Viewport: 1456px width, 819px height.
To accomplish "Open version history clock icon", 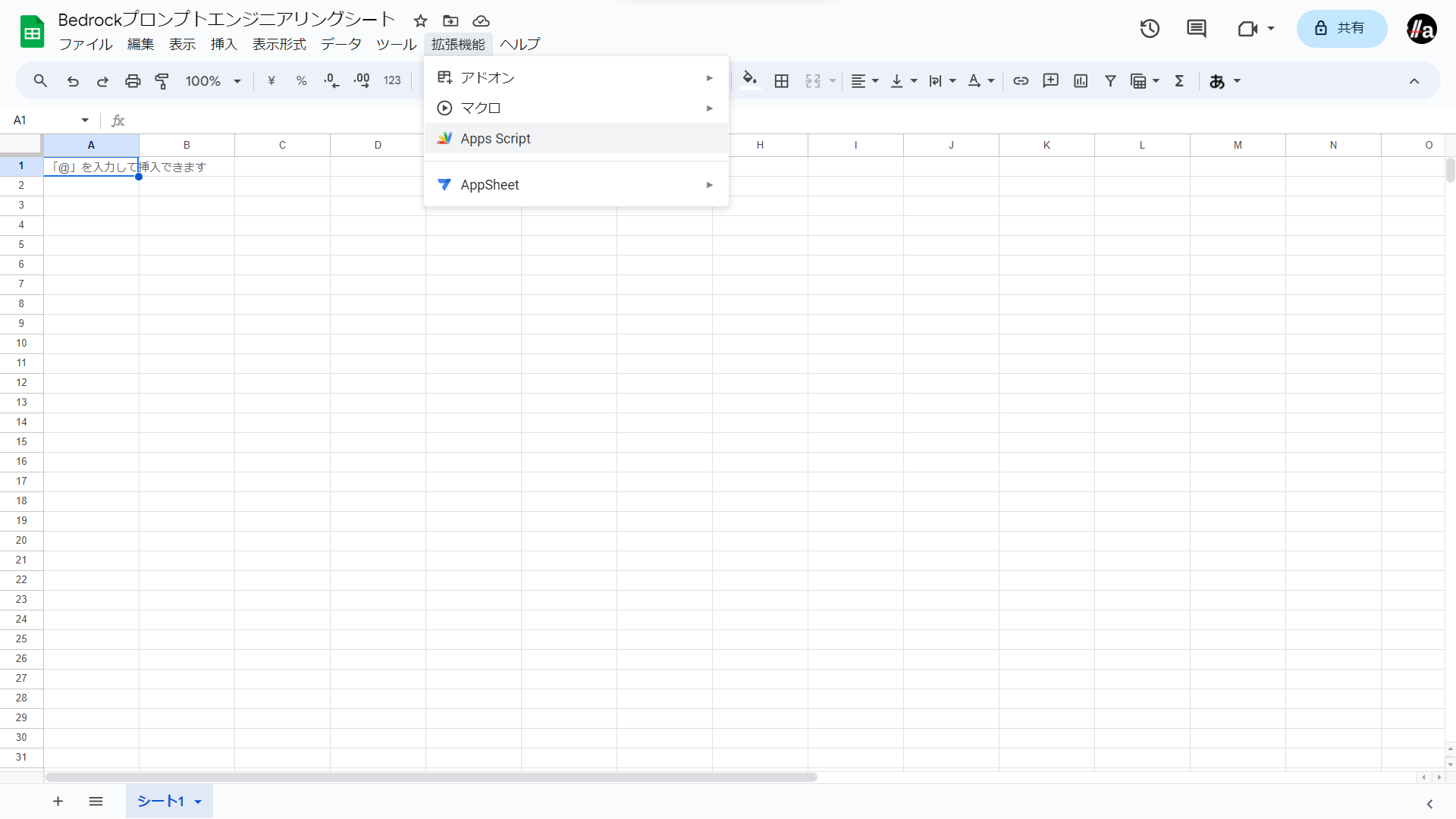I will click(x=1150, y=29).
